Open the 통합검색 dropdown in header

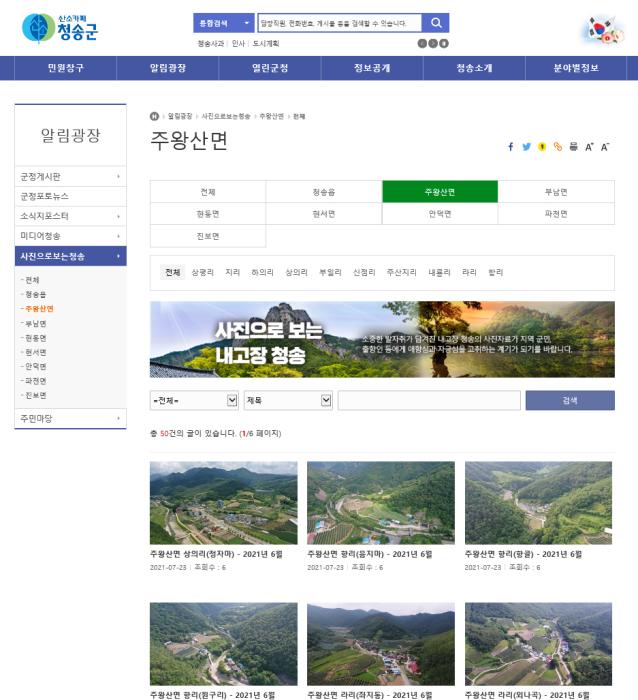[x=223, y=23]
